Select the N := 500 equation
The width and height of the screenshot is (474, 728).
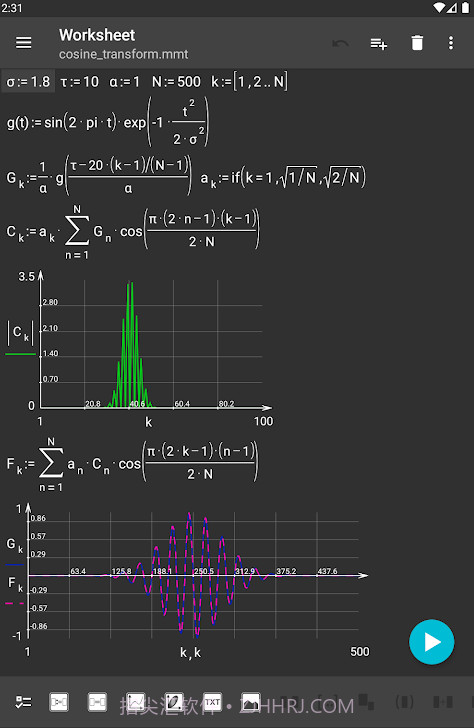click(176, 82)
